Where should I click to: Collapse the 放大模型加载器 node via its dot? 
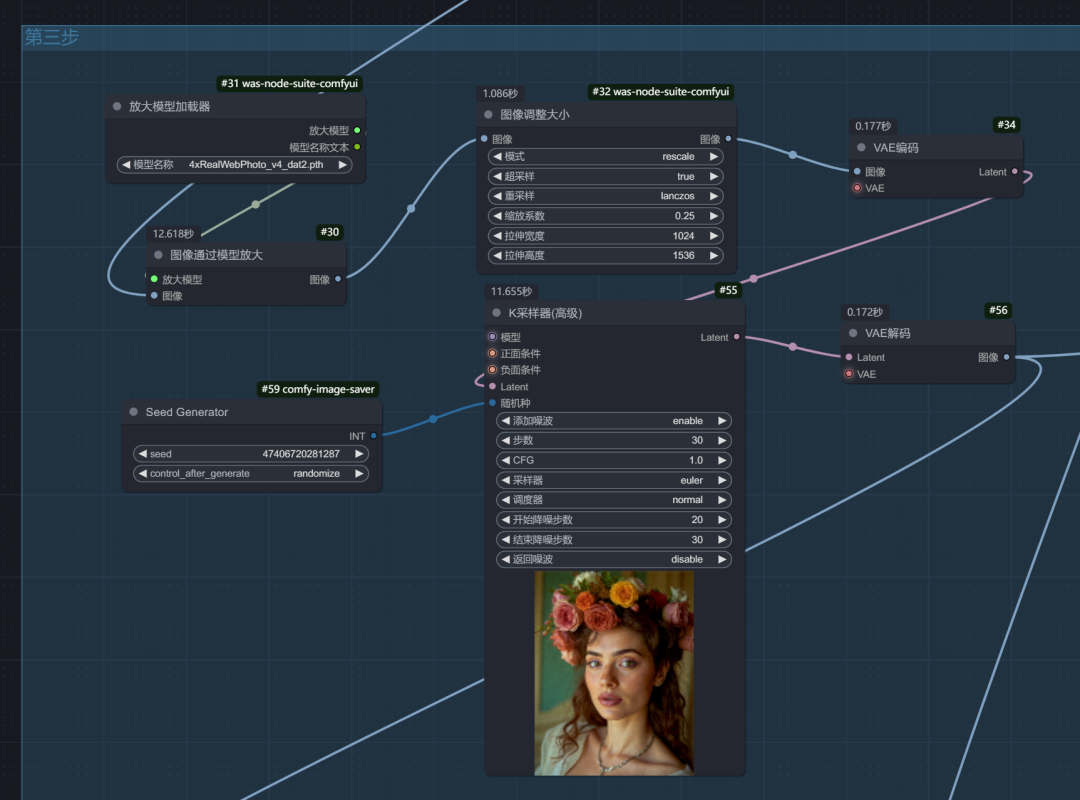coord(117,106)
